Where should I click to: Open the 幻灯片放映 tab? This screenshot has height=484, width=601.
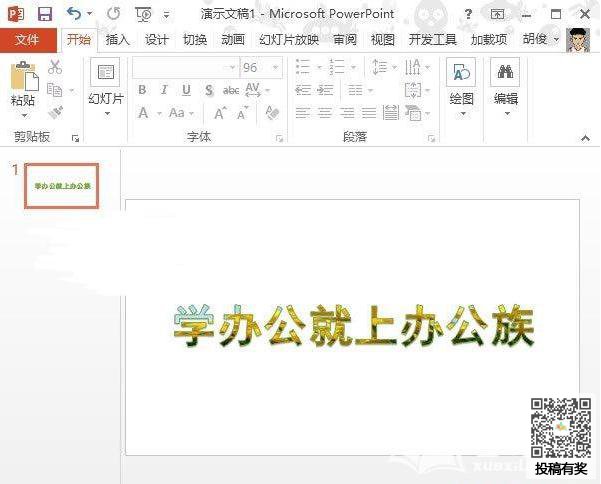pos(289,39)
